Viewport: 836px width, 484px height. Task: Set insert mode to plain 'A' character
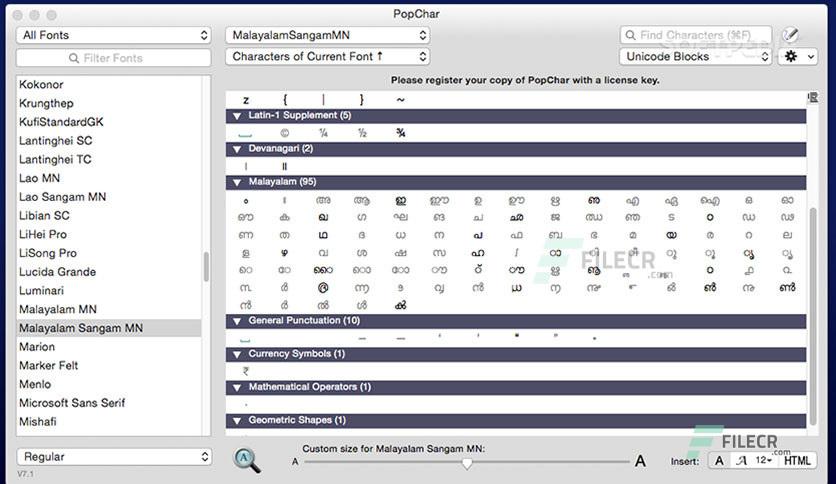point(719,461)
